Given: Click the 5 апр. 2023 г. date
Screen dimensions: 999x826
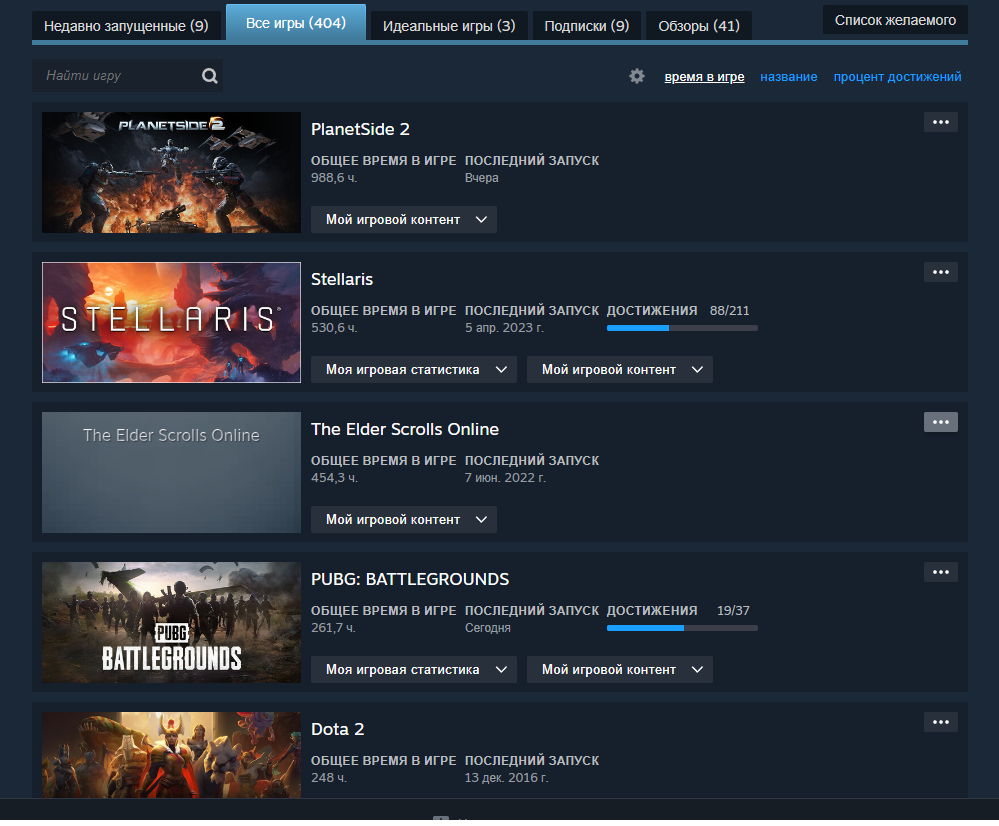Looking at the screenshot, I should pos(504,328).
